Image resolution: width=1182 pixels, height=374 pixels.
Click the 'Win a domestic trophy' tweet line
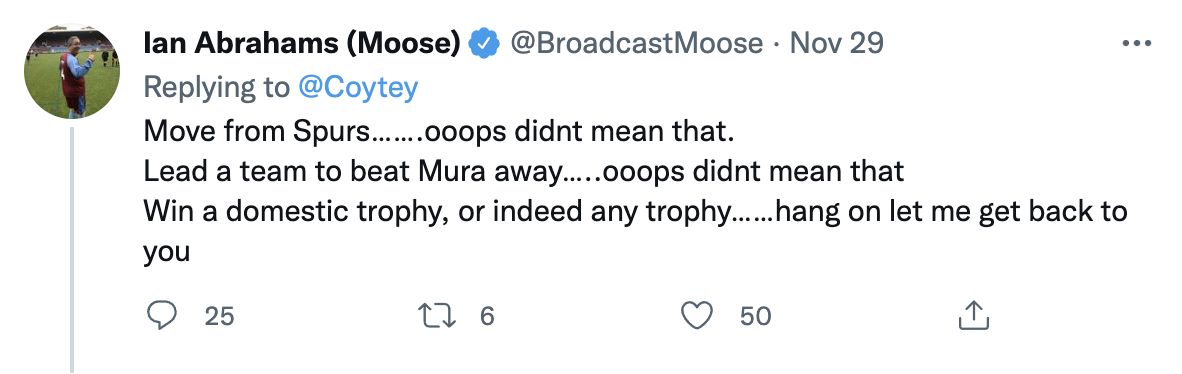(635, 212)
